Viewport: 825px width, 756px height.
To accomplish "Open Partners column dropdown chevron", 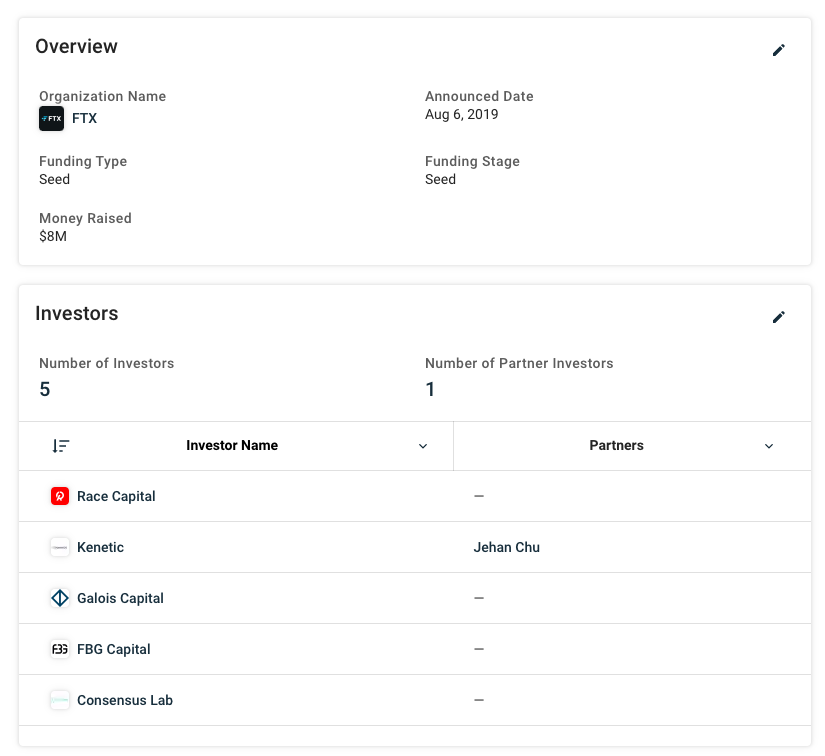I will pyautogui.click(x=769, y=446).
